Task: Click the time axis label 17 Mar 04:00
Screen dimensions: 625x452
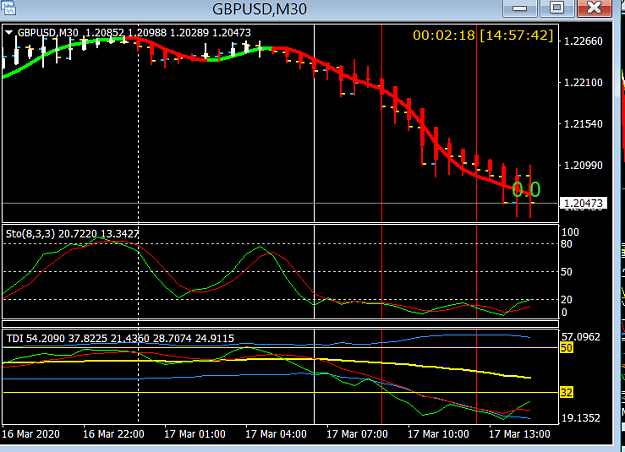Action: click(x=276, y=434)
